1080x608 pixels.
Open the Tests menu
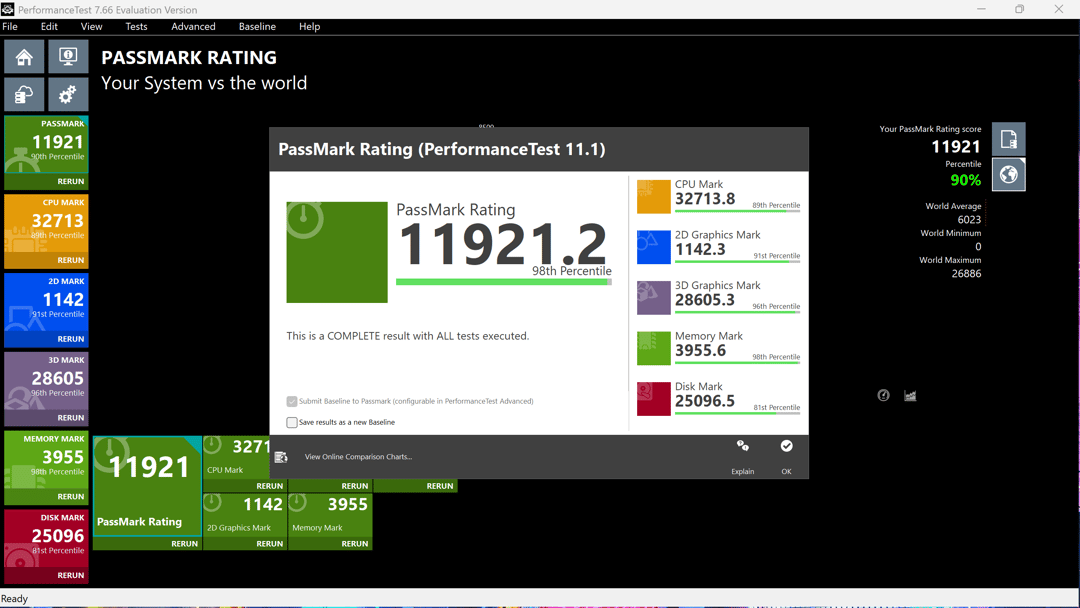point(136,26)
